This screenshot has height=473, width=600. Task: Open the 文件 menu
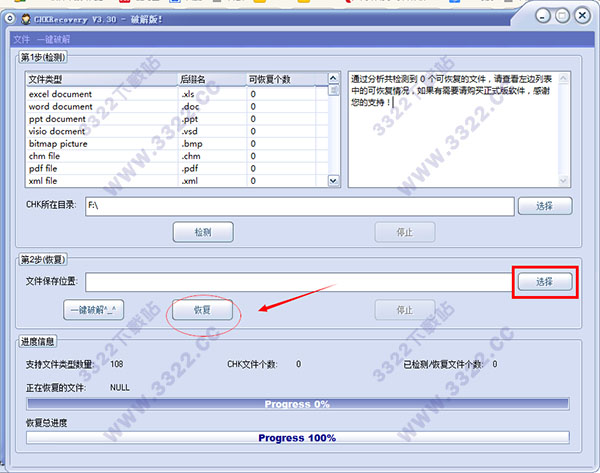[x=21, y=39]
